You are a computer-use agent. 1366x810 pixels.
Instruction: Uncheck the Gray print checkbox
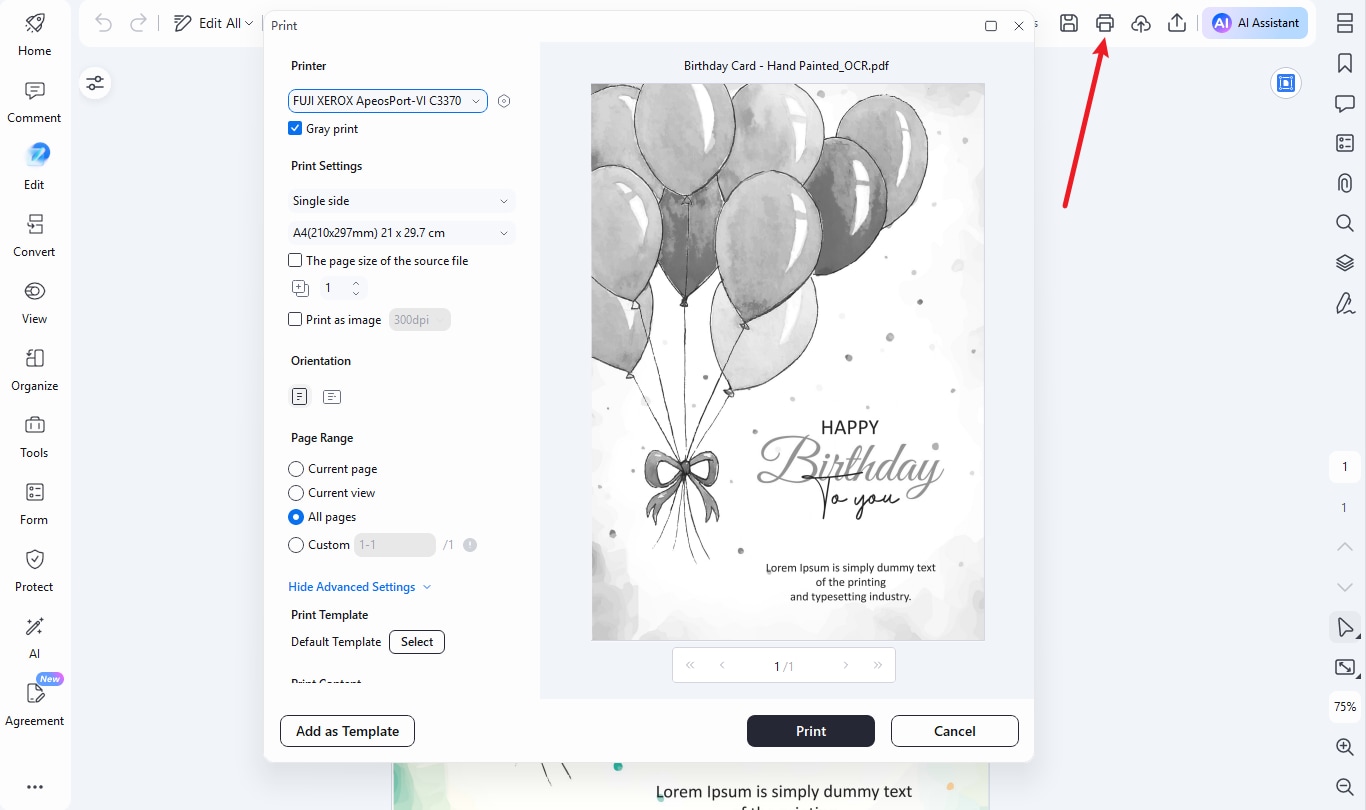[x=295, y=128]
